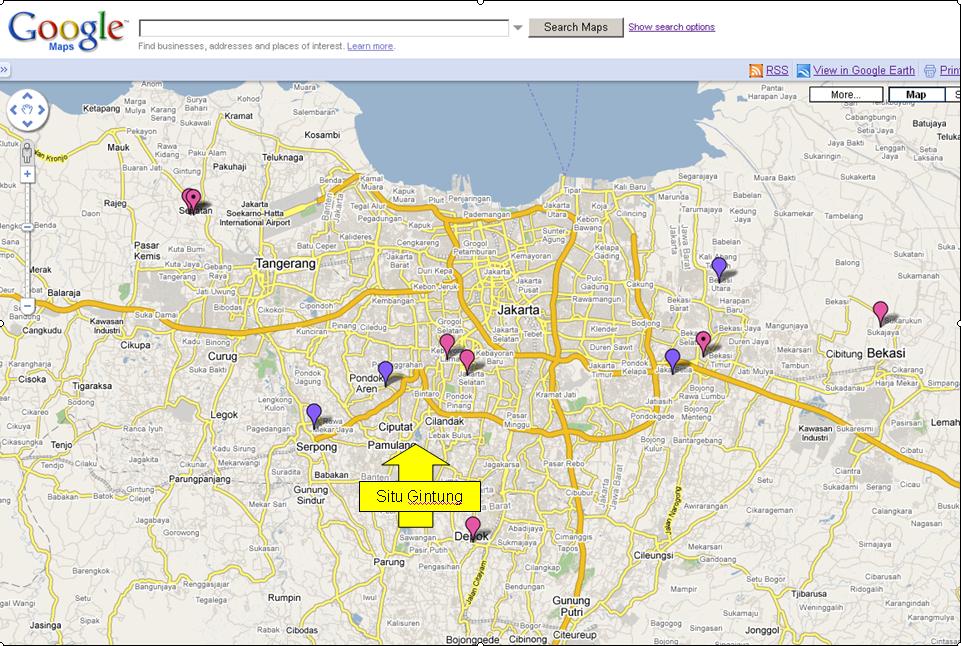Viewport: 961px width, 646px height.
Task: Follow the View in Google Earth link
Action: pyautogui.click(x=863, y=71)
